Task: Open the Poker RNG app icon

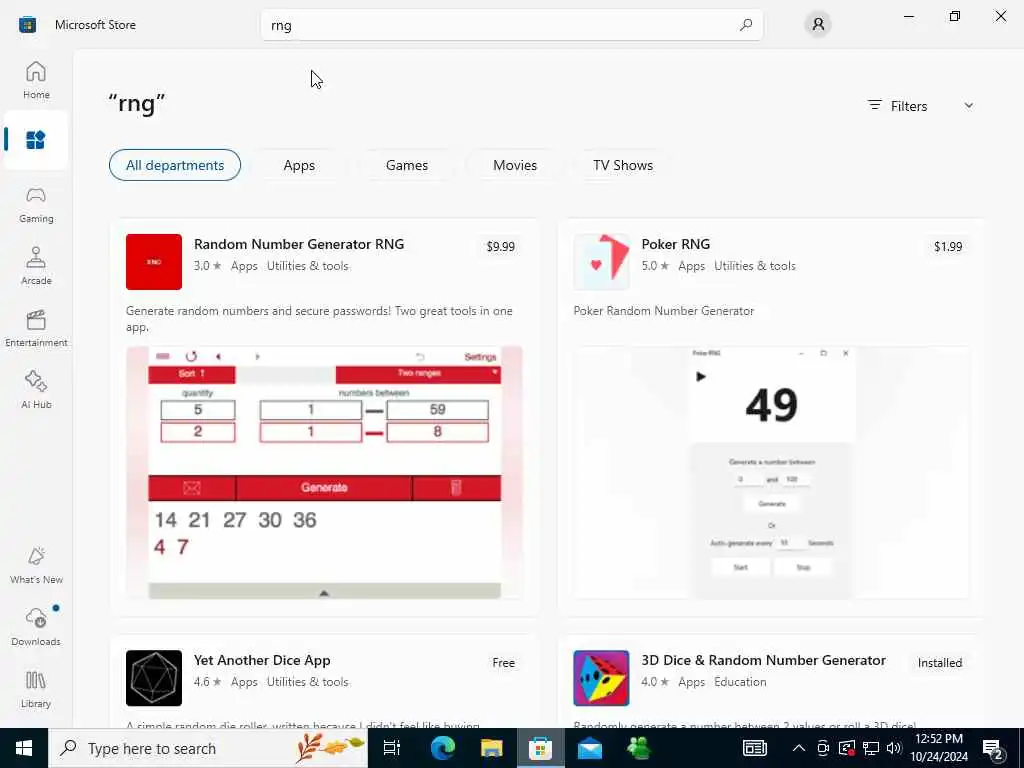Action: point(601,262)
